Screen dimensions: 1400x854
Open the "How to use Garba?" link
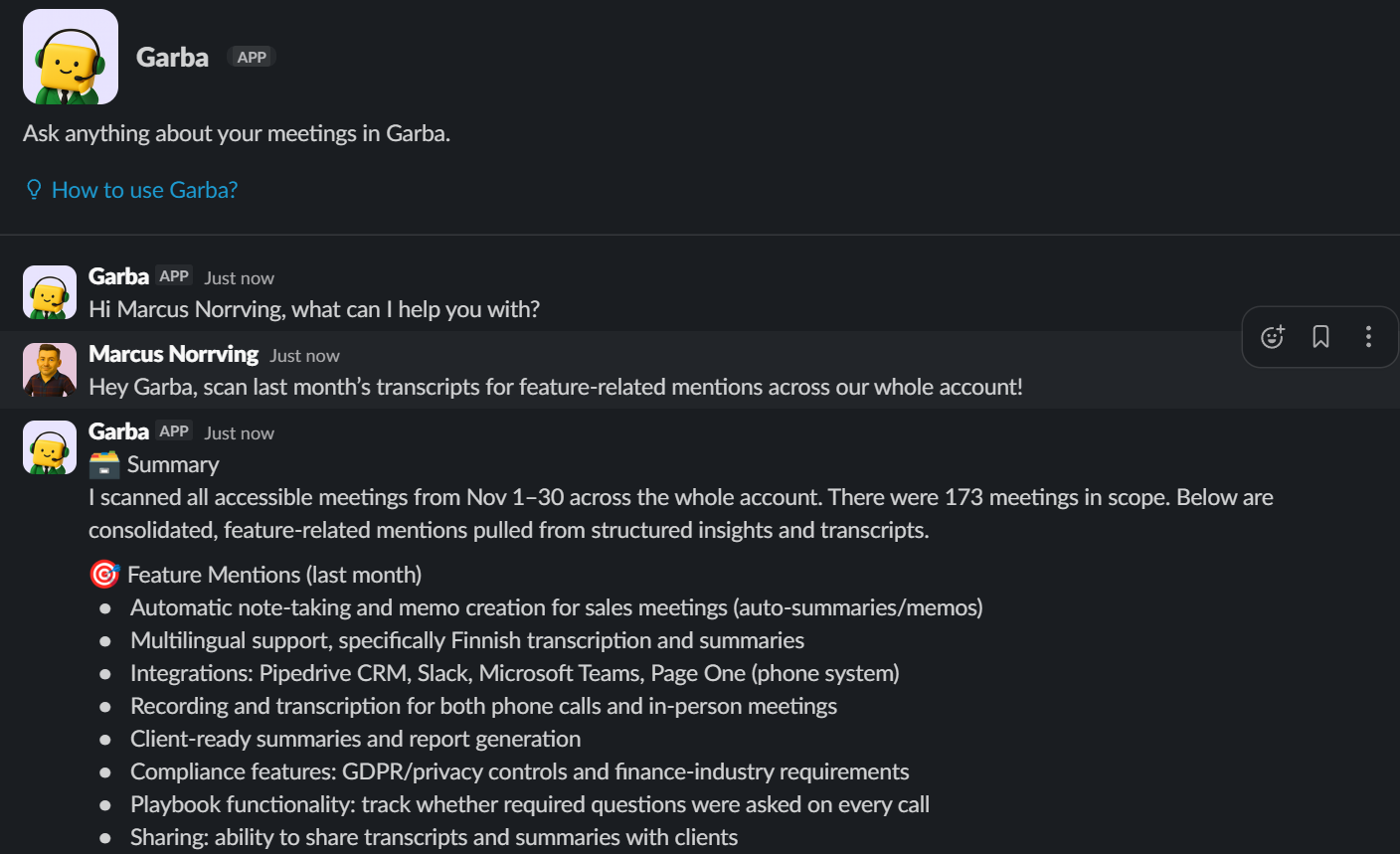(144, 190)
